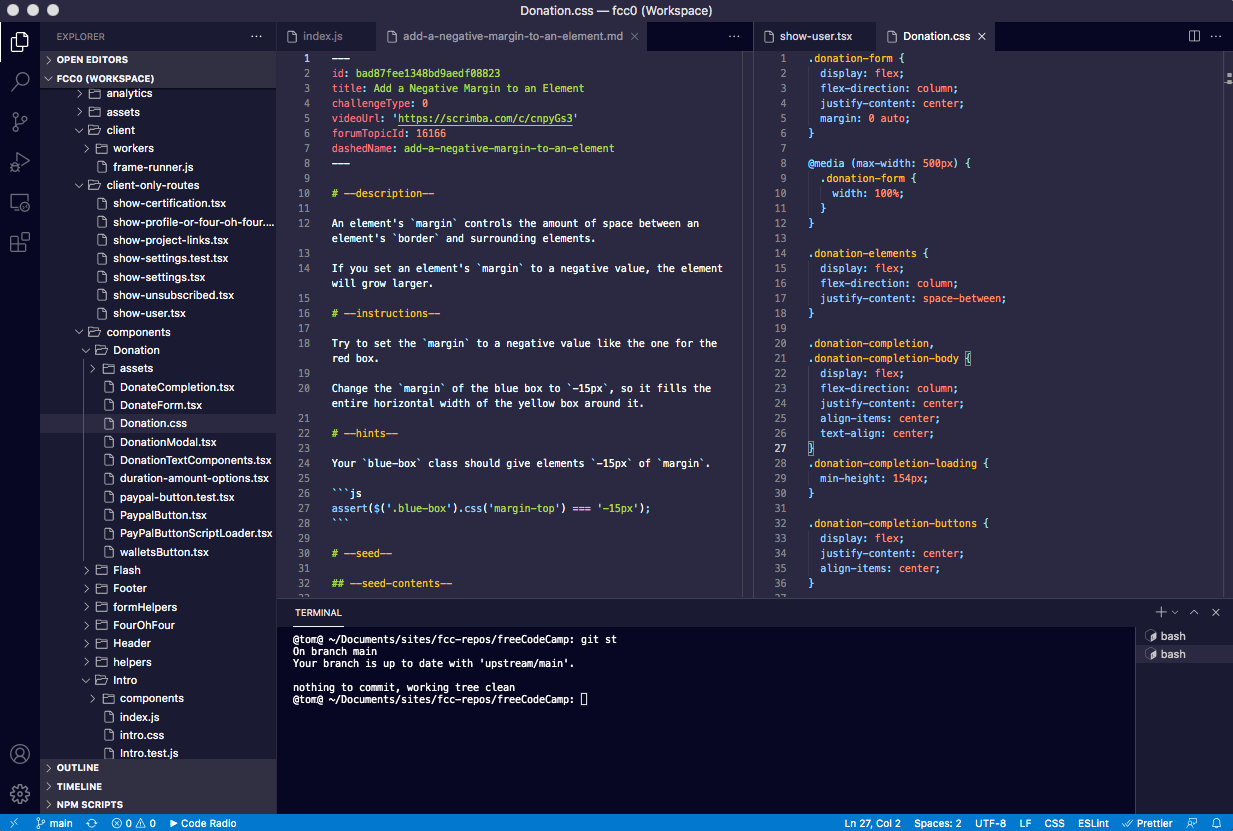Click the split editor icon

coord(1194,36)
